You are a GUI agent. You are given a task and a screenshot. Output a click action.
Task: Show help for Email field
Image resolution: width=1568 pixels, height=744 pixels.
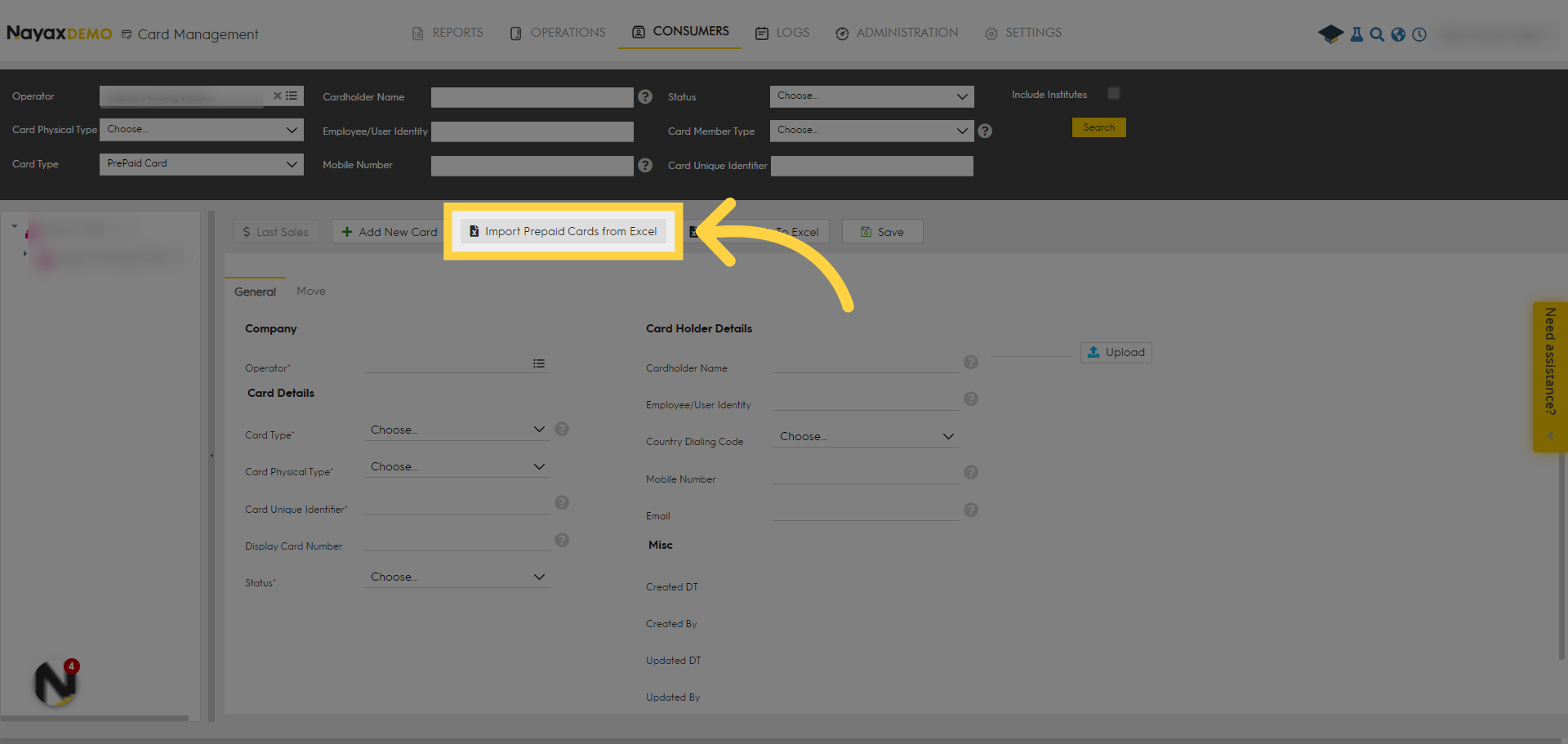pos(971,510)
